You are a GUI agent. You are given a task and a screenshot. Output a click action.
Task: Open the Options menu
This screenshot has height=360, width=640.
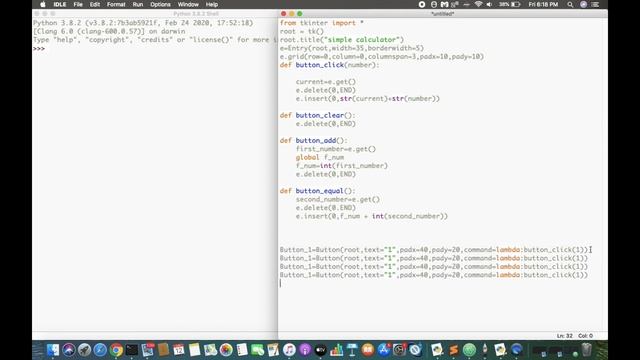pyautogui.click(x=160, y=4)
